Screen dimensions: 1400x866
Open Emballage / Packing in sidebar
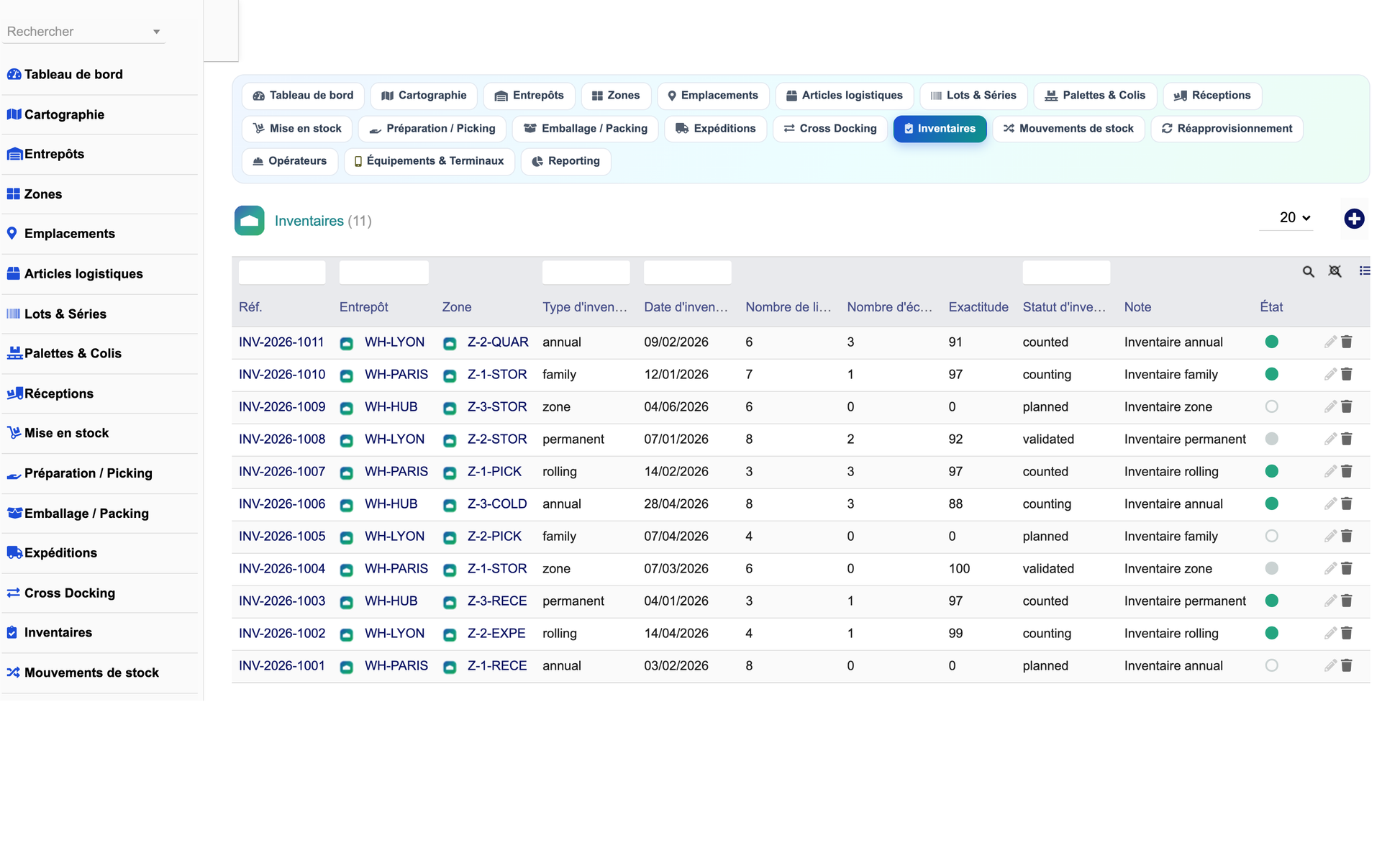(86, 514)
